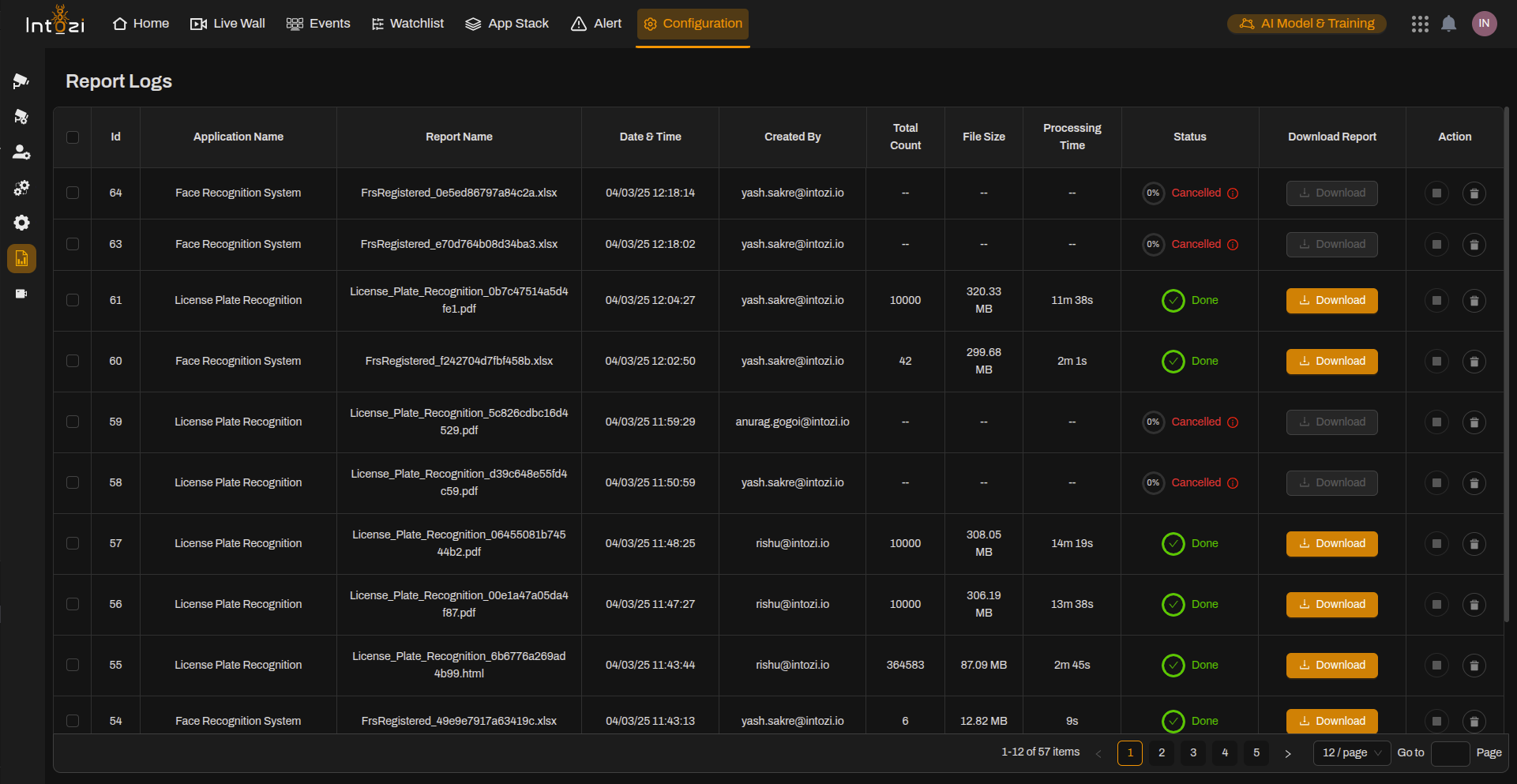This screenshot has height=784, width=1517.
Task: Click the AI Model & Training button
Action: click(x=1306, y=23)
